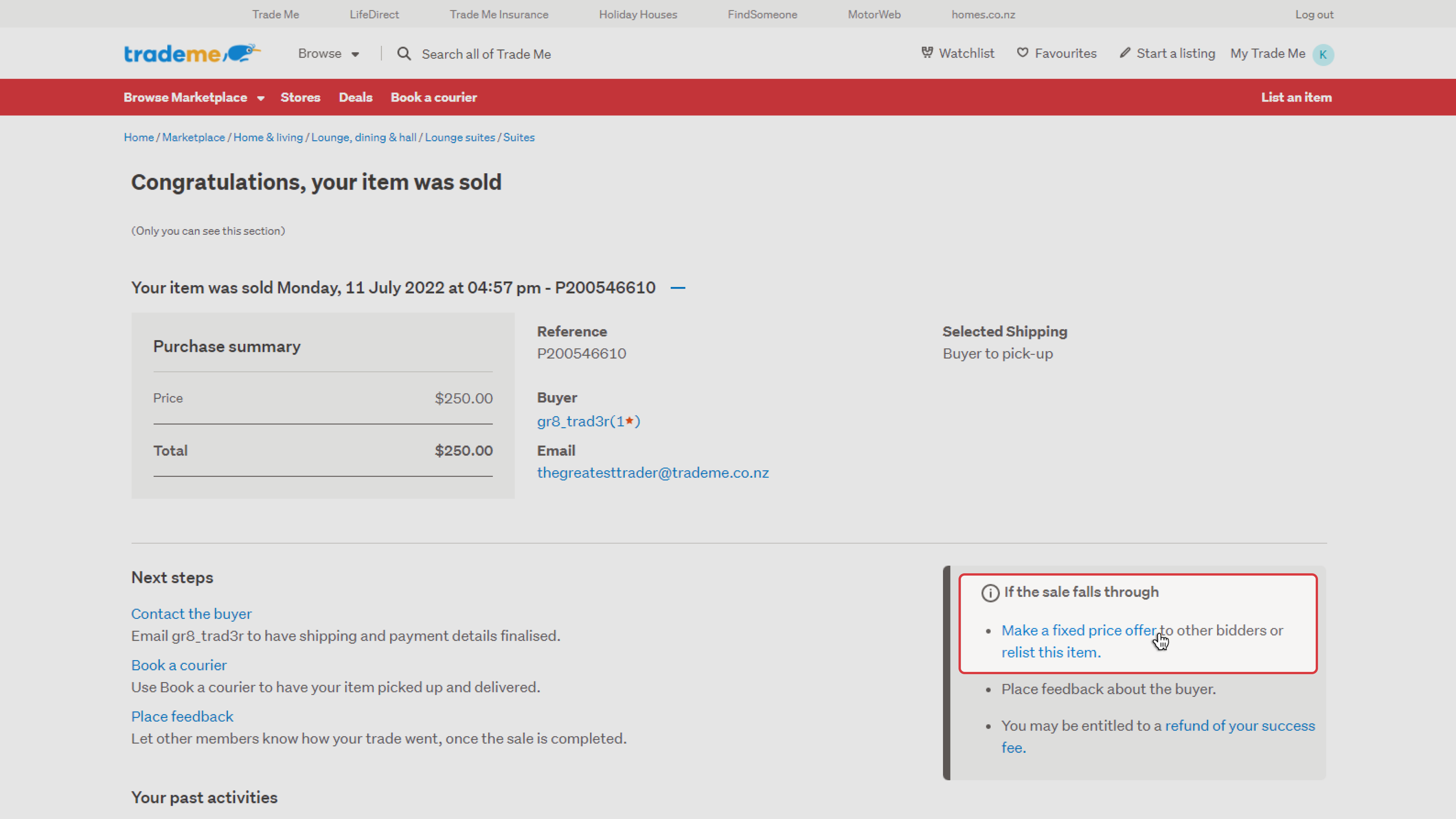Click Contact the buyer
This screenshot has width=1456, height=819.
click(x=191, y=614)
